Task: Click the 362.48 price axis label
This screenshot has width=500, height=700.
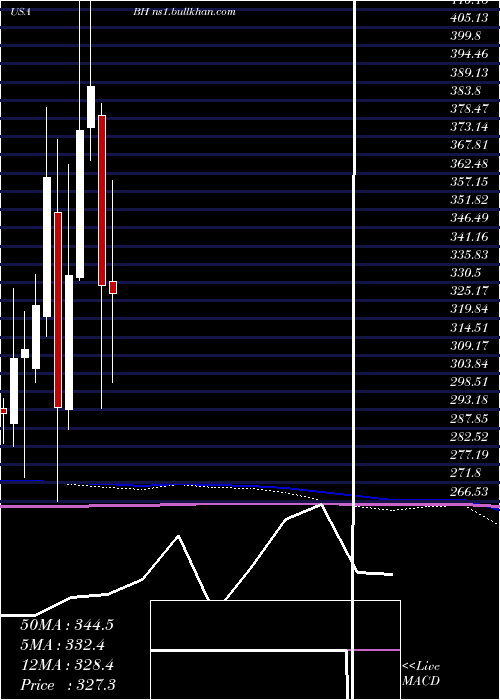Action: [x=469, y=163]
